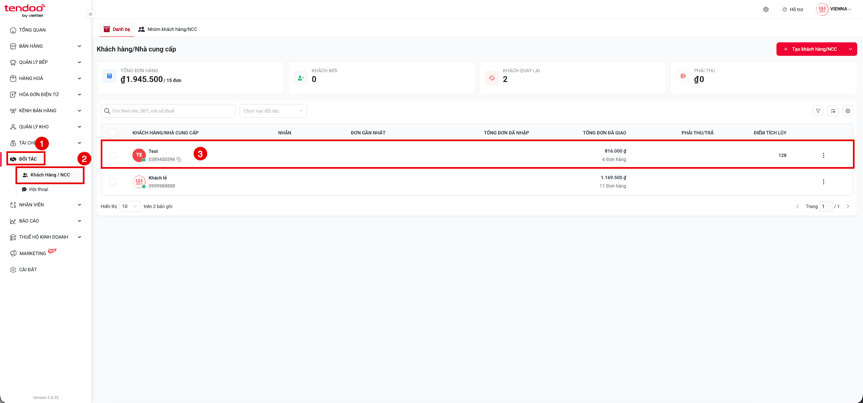Open column settings gear icon above the table
This screenshot has height=403, width=863.
[848, 111]
